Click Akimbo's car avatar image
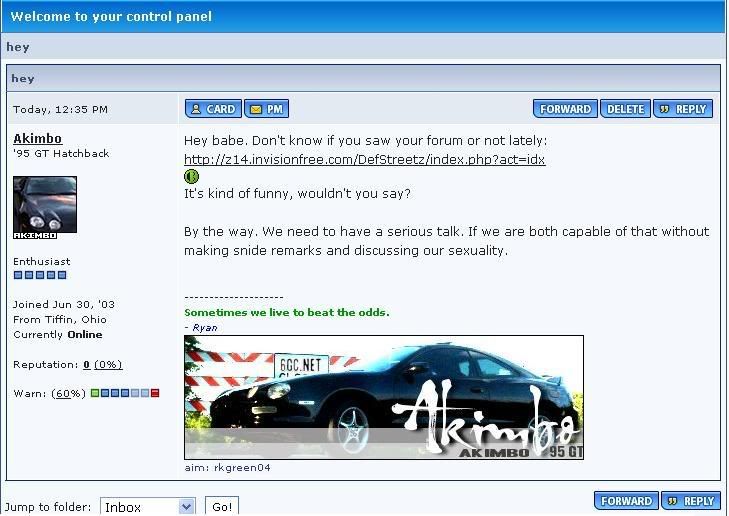Viewport: 729px width, 516px height. point(45,208)
